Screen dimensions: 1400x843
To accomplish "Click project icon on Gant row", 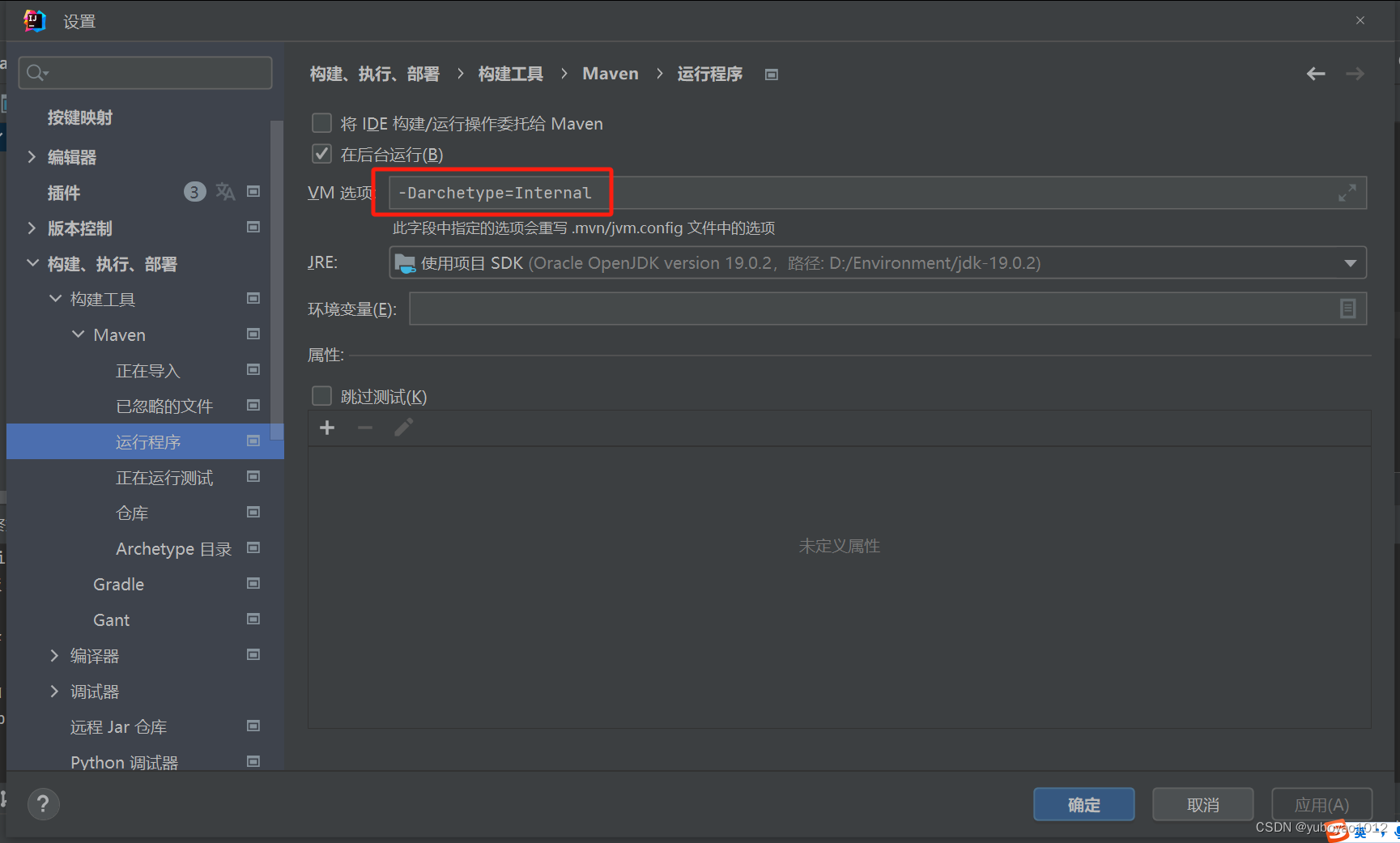I will [253, 619].
